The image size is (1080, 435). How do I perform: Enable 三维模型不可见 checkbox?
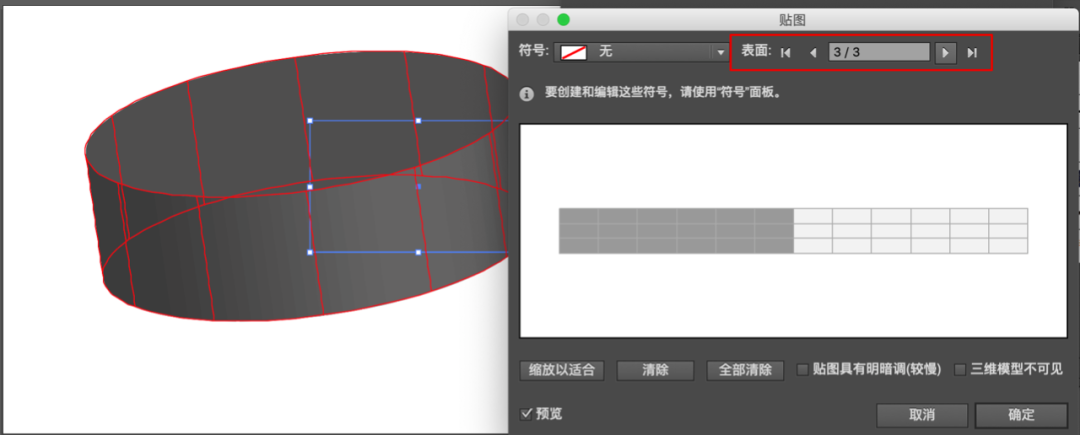pos(959,370)
